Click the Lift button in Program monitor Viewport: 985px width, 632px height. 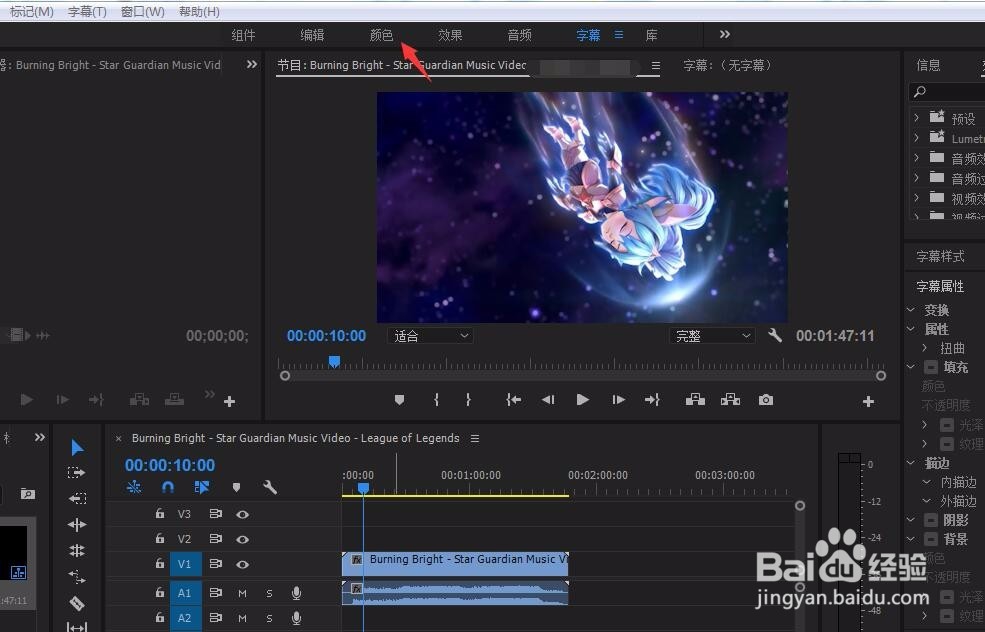point(695,400)
